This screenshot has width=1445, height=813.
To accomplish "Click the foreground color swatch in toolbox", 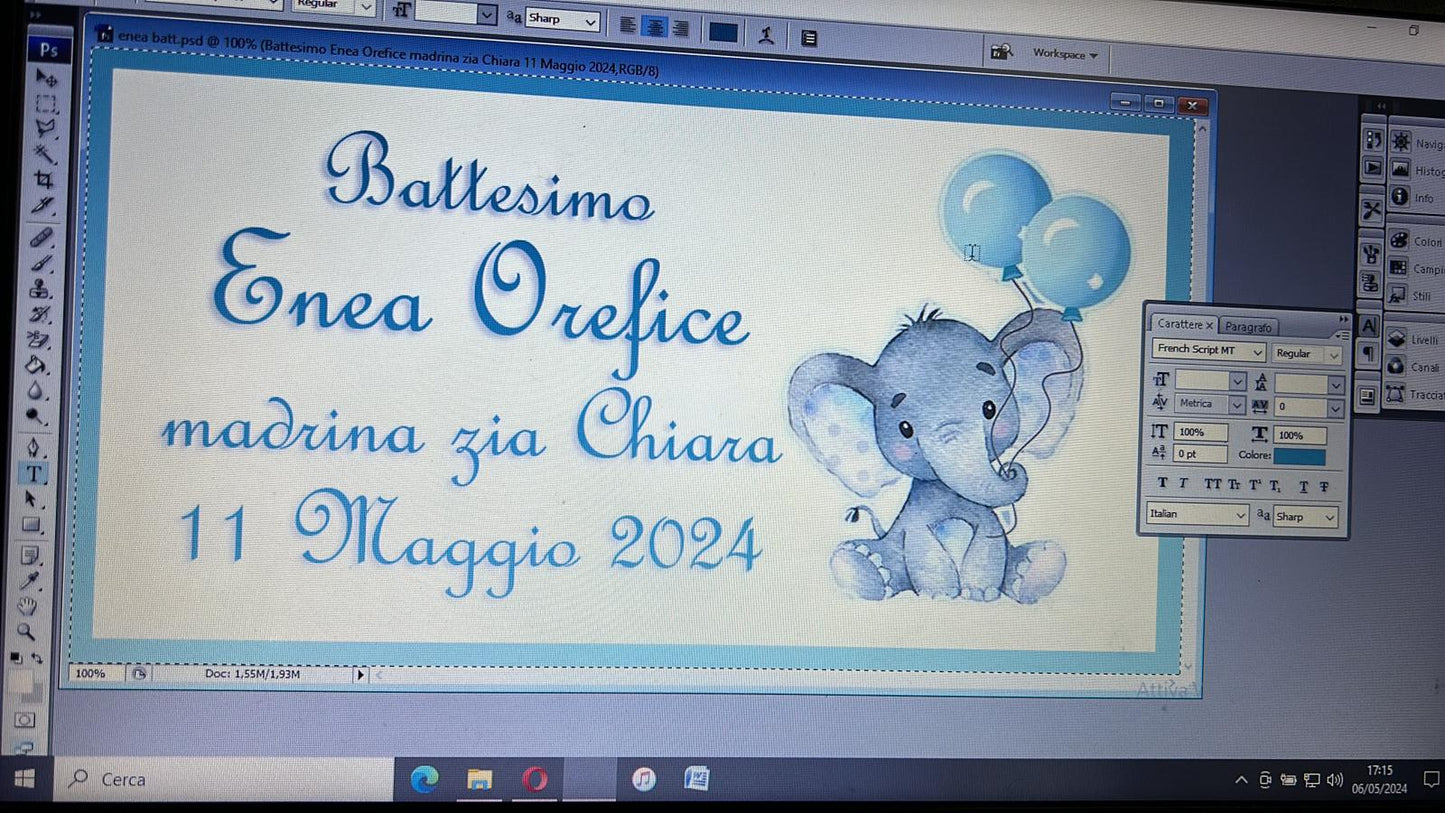I will point(22,682).
